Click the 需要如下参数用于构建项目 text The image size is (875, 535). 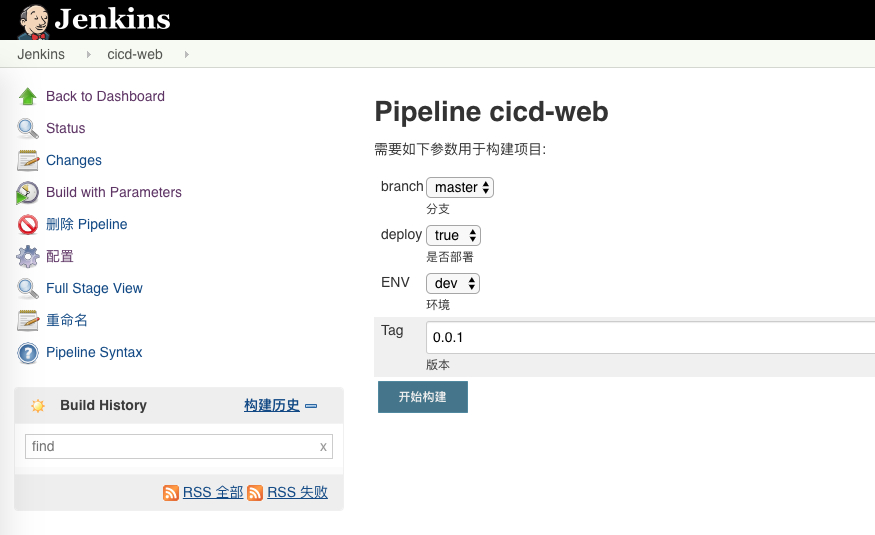(460, 149)
